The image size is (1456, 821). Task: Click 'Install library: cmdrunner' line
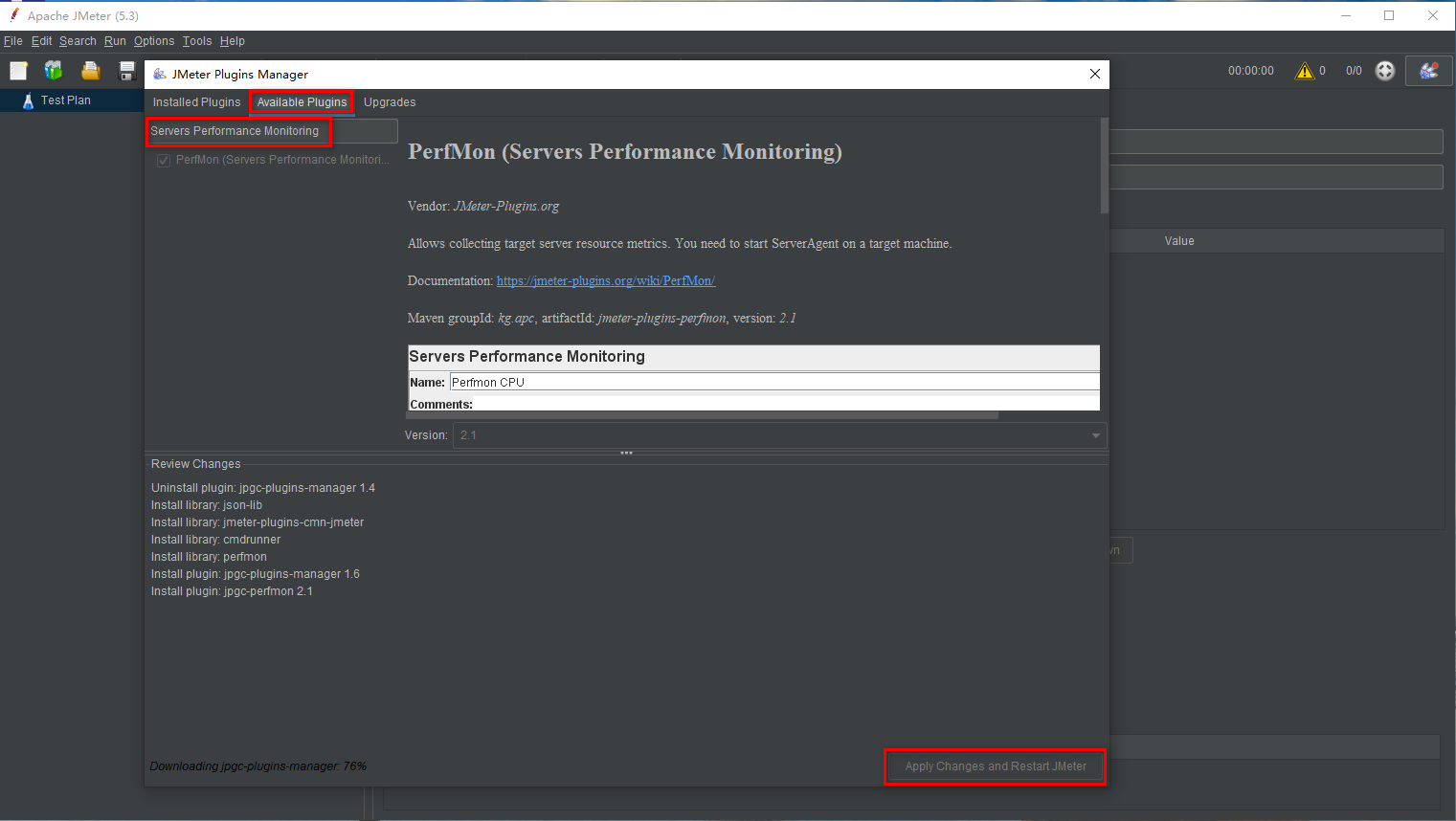(x=216, y=540)
